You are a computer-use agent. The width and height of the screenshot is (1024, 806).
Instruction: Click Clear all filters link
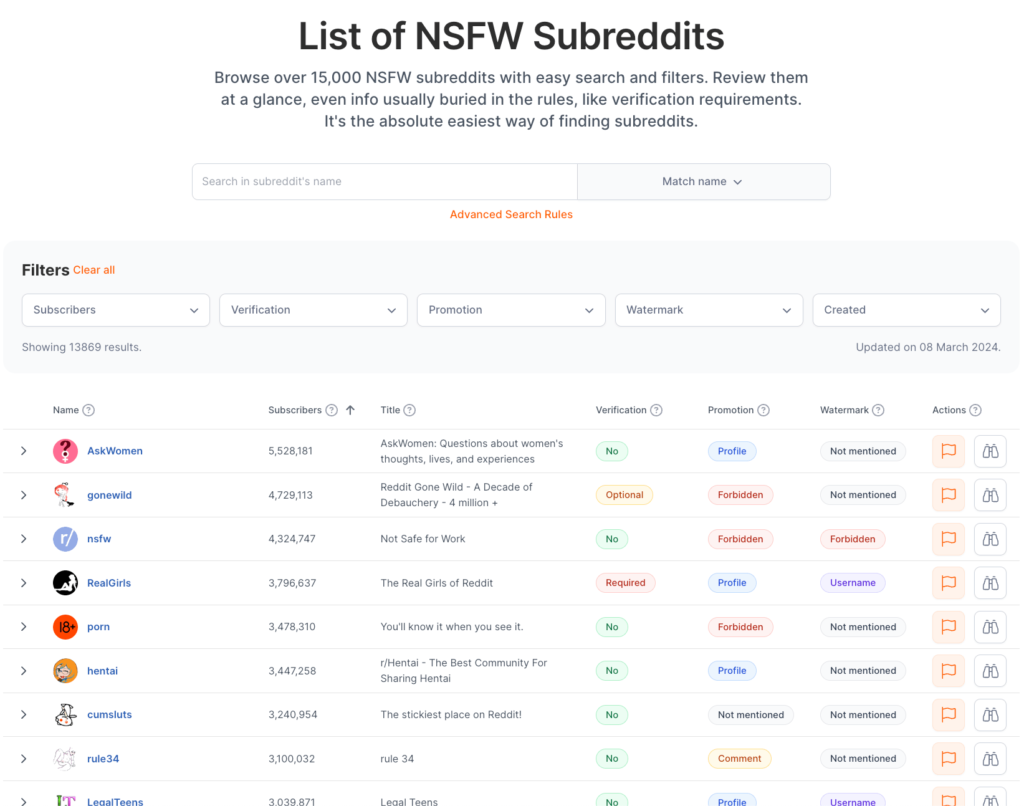tap(94, 270)
